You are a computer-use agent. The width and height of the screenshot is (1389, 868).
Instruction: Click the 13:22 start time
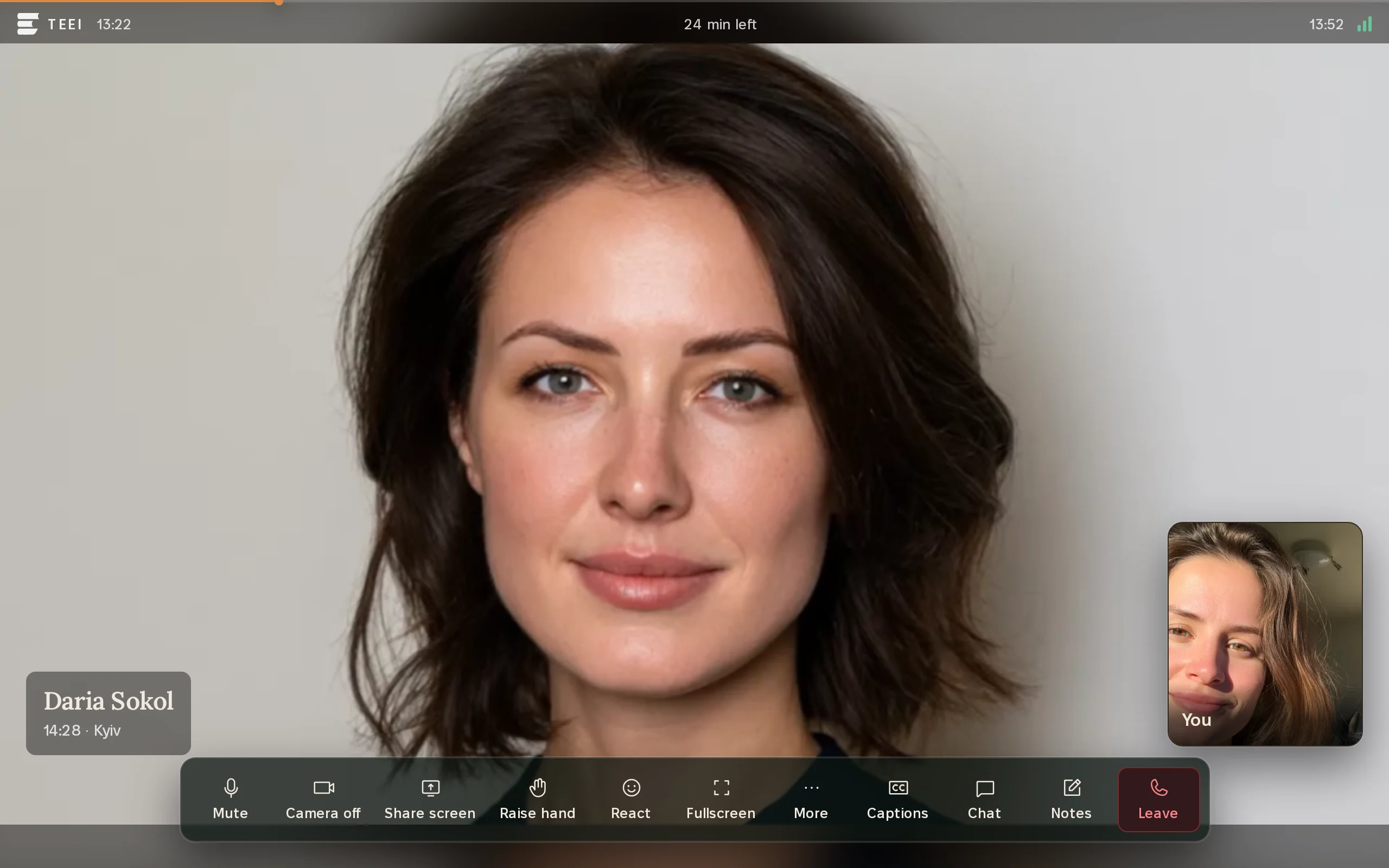coord(113,24)
